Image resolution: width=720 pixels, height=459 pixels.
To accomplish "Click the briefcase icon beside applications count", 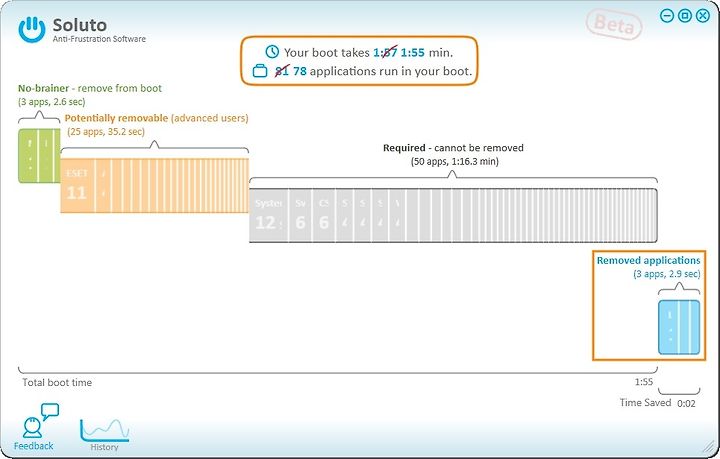I will click(x=260, y=71).
